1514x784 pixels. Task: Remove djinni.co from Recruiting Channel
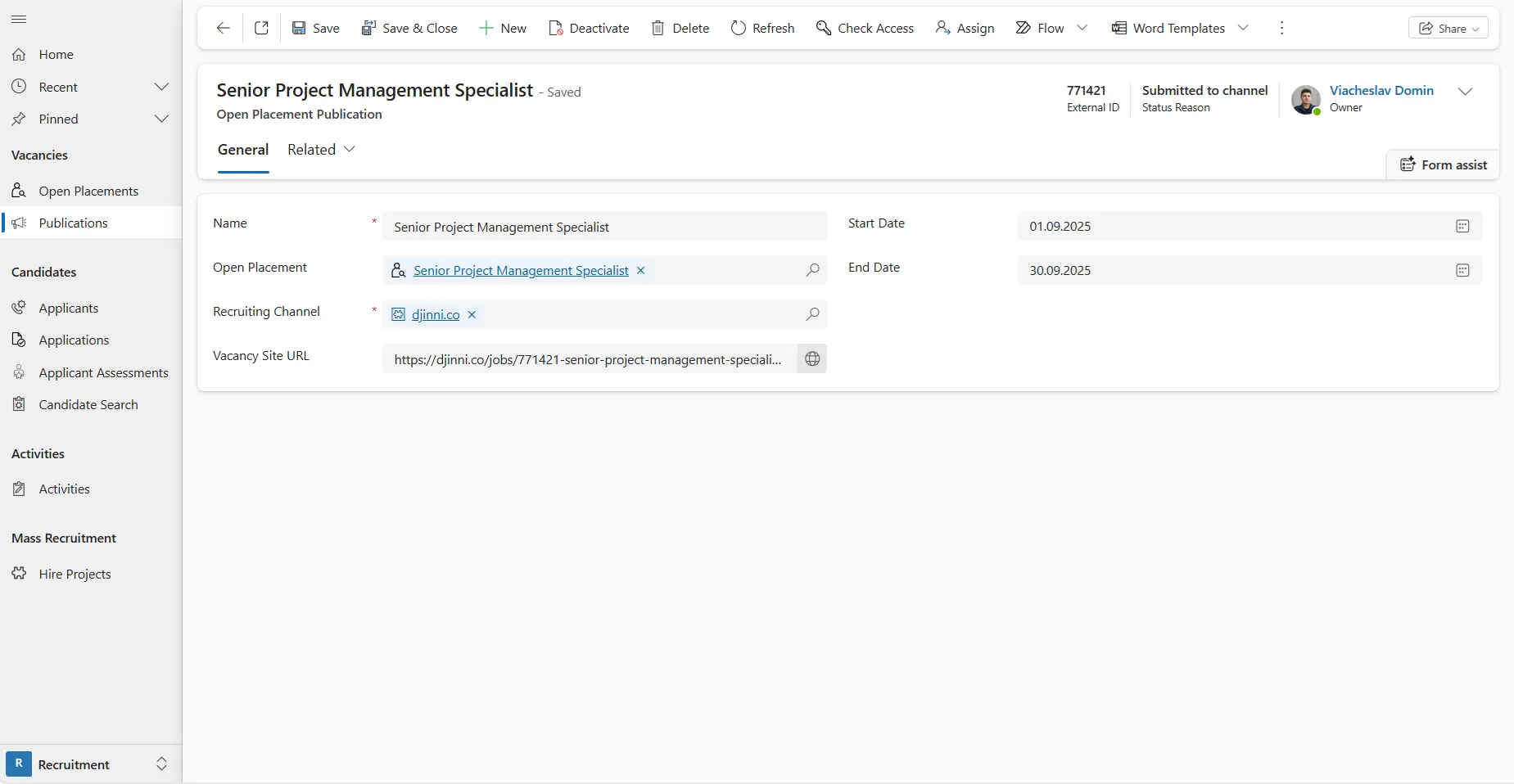click(472, 315)
